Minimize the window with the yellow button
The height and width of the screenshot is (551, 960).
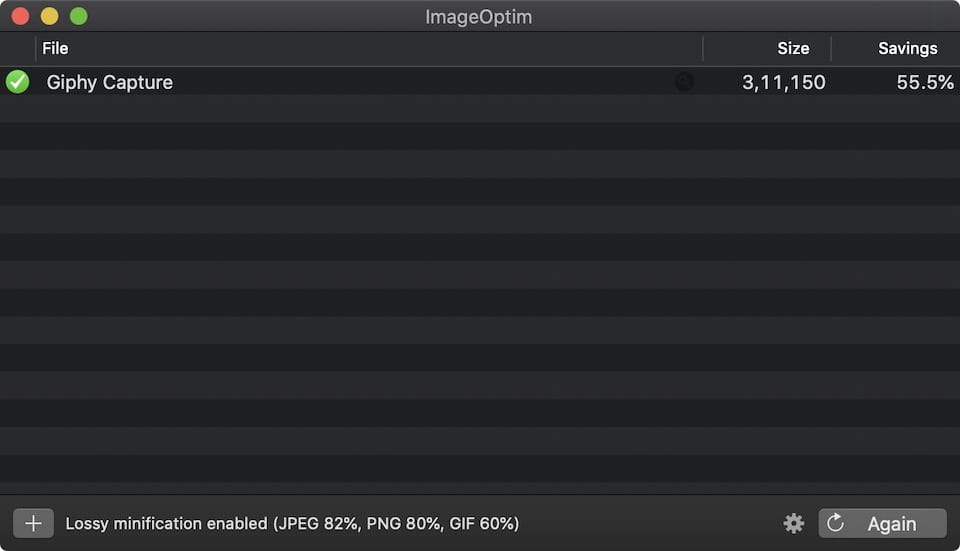tap(49, 16)
